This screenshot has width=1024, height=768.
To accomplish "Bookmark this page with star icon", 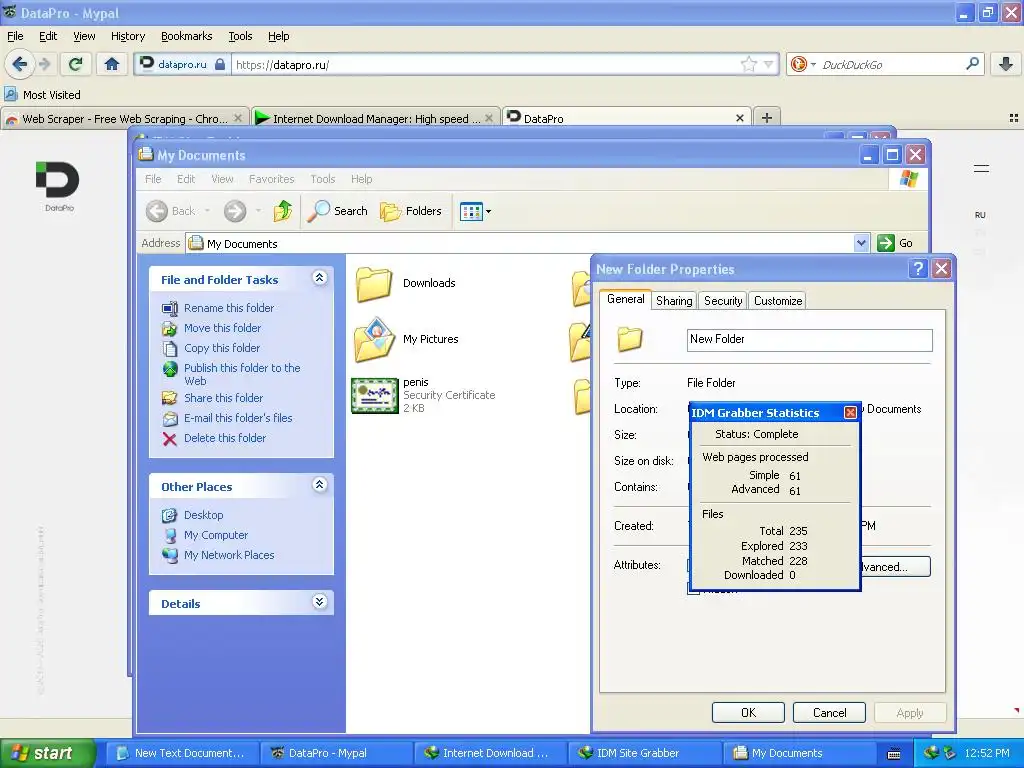I will coord(748,64).
